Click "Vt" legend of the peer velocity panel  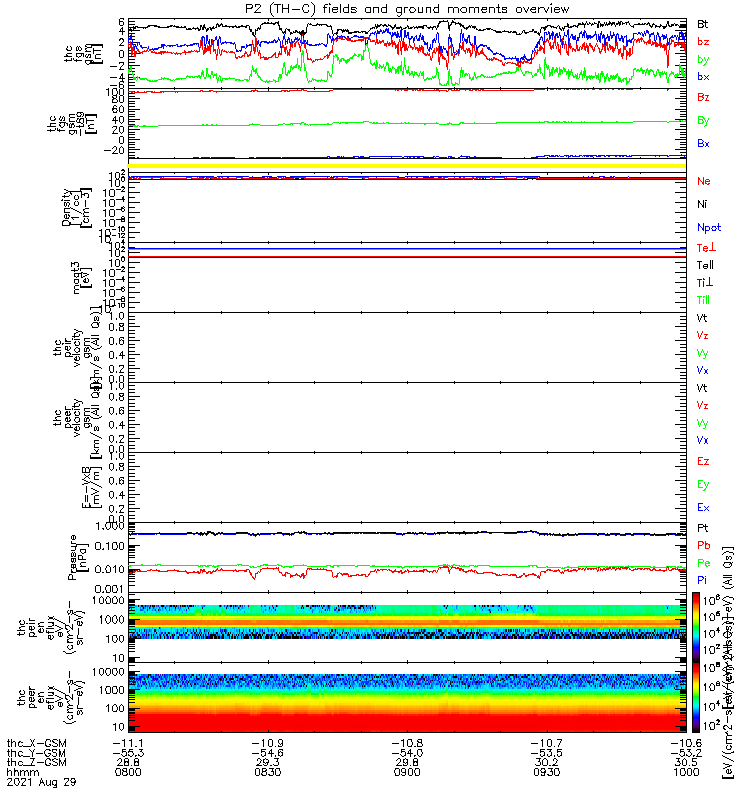702,388
